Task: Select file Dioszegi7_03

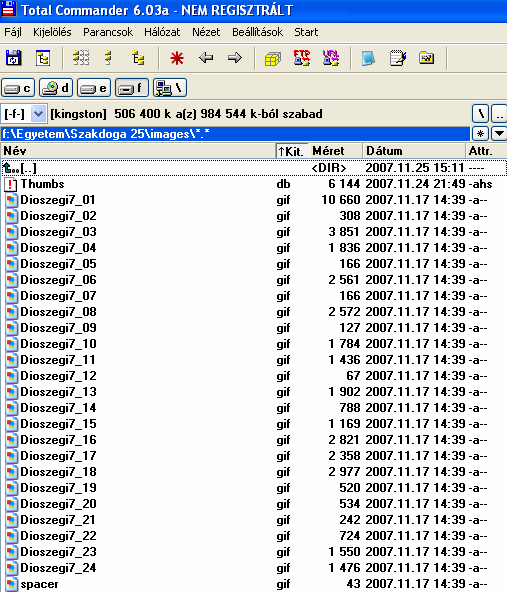Action: tap(253, 232)
